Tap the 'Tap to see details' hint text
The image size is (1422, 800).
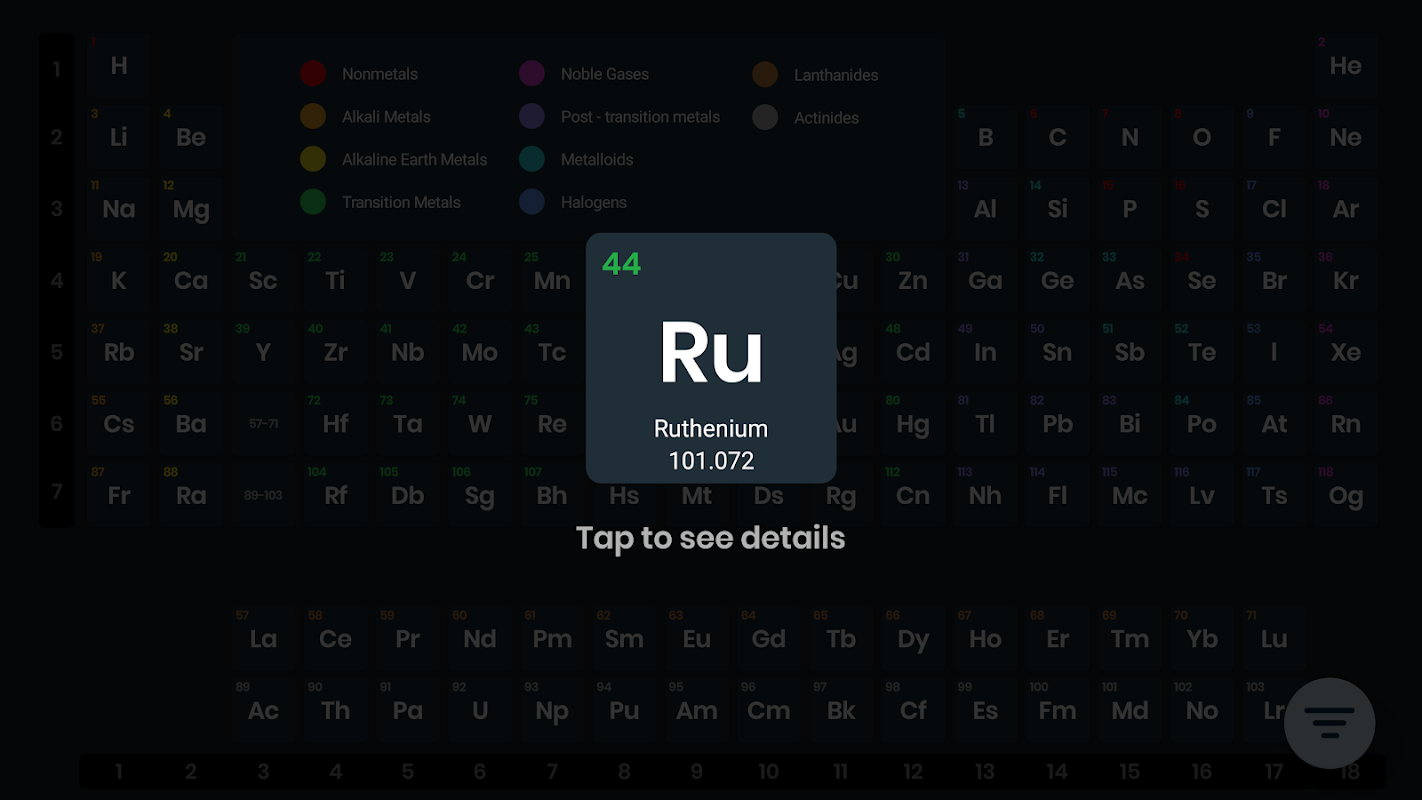(x=711, y=538)
